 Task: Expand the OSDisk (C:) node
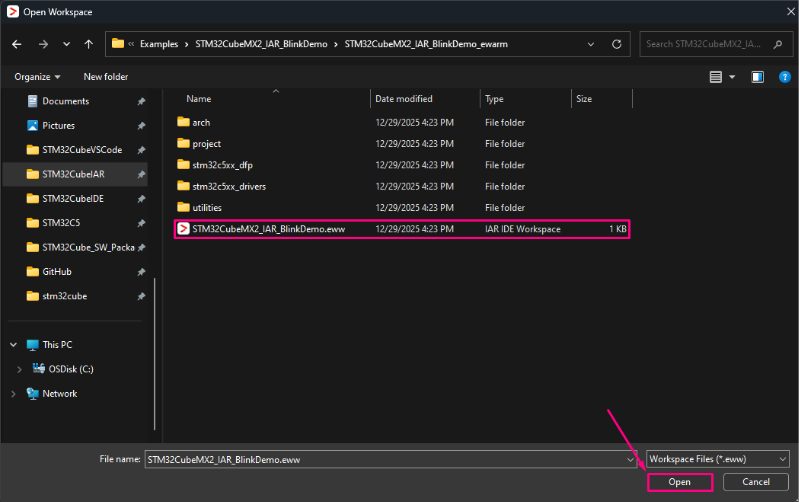19,369
